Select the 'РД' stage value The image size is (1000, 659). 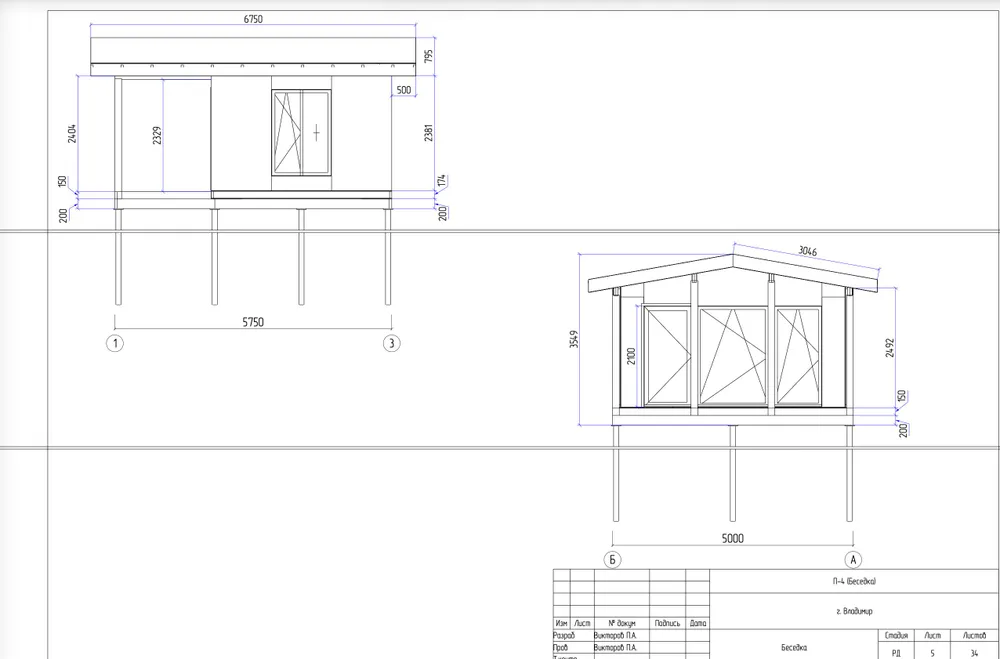pos(897,653)
